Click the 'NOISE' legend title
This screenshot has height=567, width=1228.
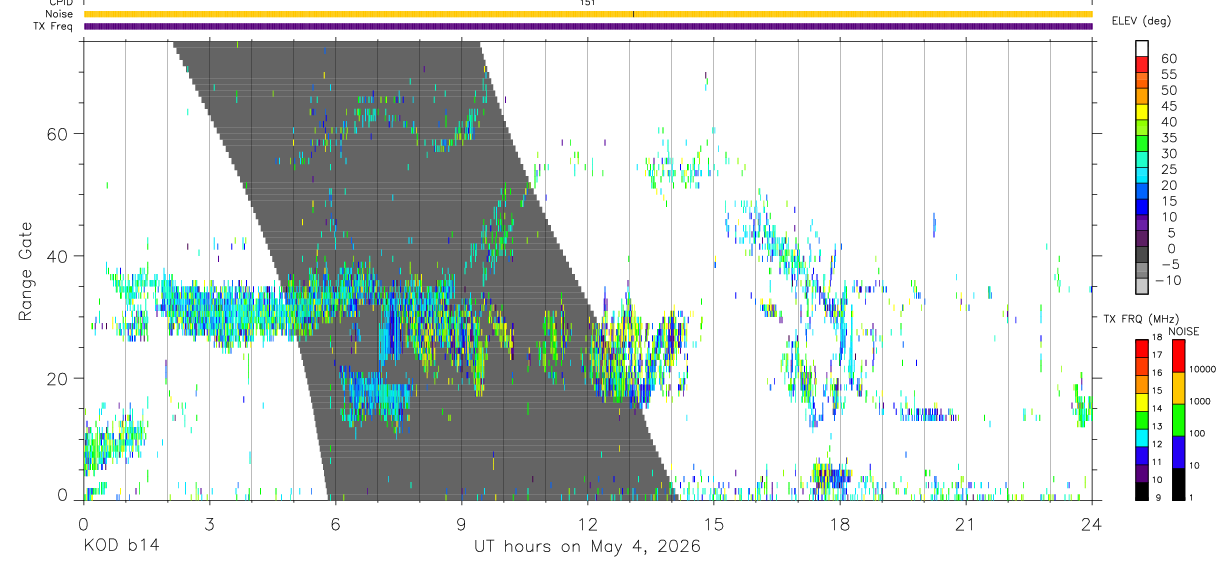point(1184,331)
